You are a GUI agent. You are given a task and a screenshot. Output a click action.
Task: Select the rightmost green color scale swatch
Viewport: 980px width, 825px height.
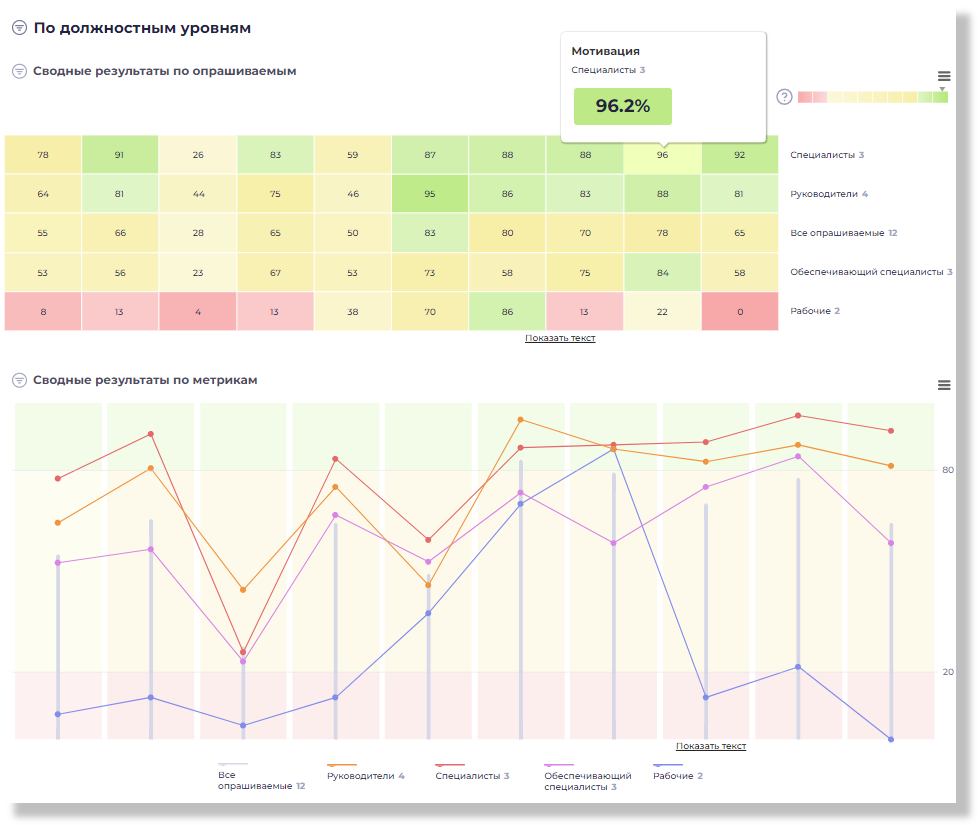(940, 98)
